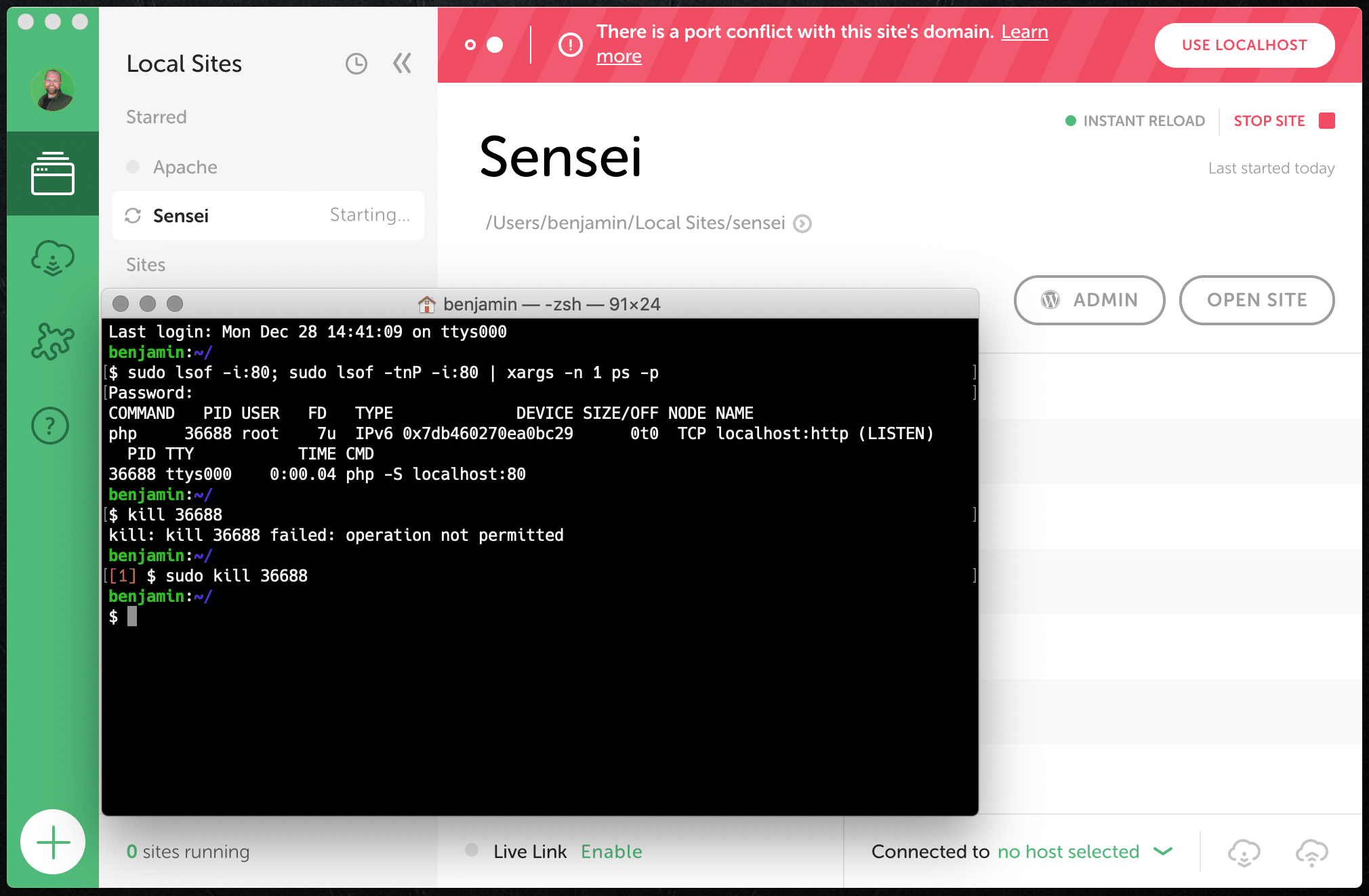Open the Local Sites sidebar icon
This screenshot has height=896, width=1369.
53,174
